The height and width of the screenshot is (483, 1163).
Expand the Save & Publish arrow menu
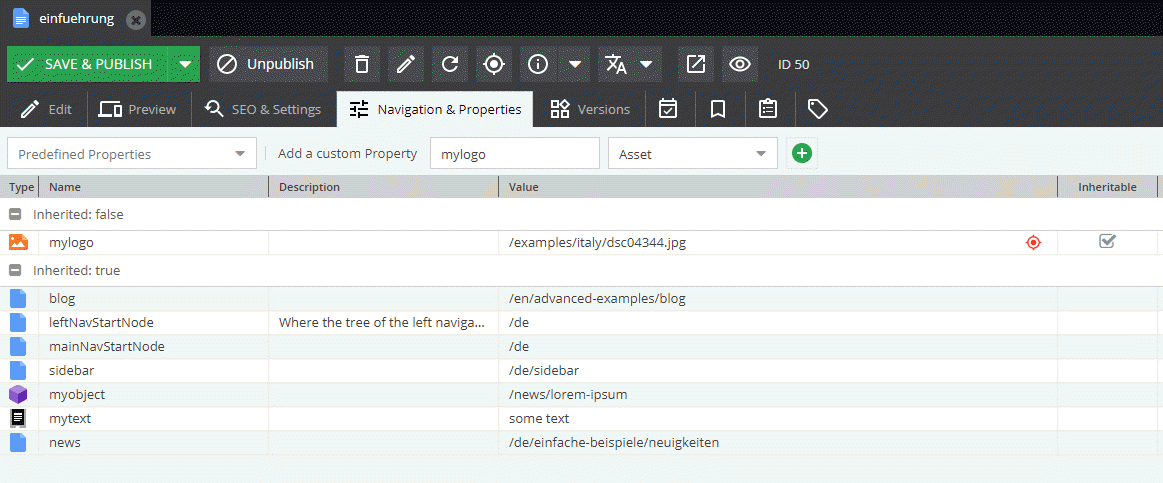(184, 64)
